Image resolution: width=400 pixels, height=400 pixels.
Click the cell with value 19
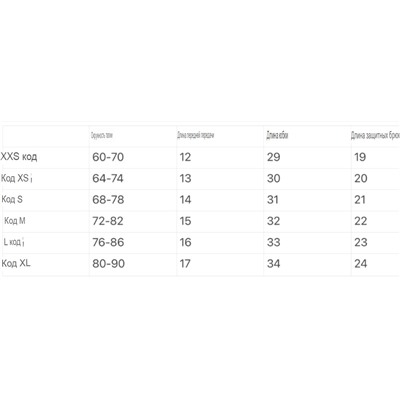click(x=360, y=157)
